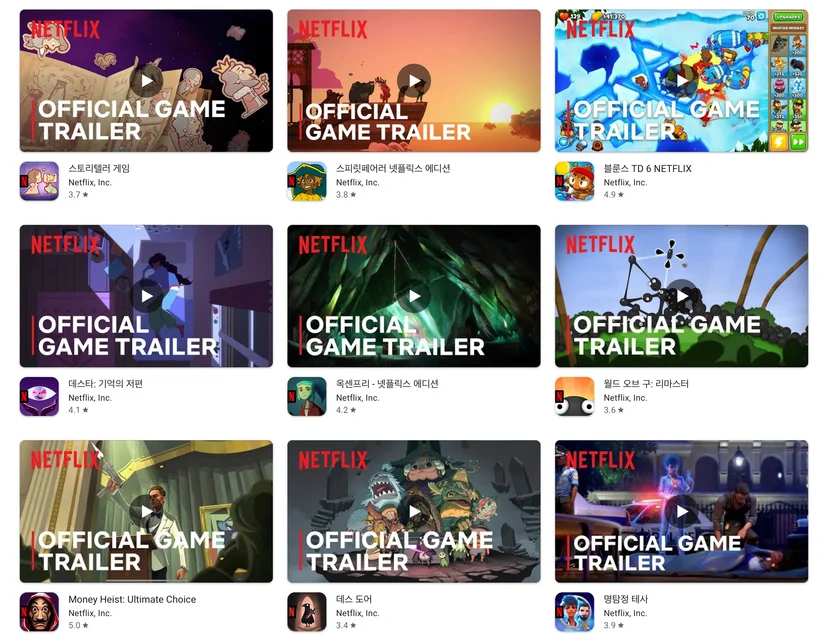Play the 옥센프리 trailer video
The image size is (828, 639).
tap(414, 296)
